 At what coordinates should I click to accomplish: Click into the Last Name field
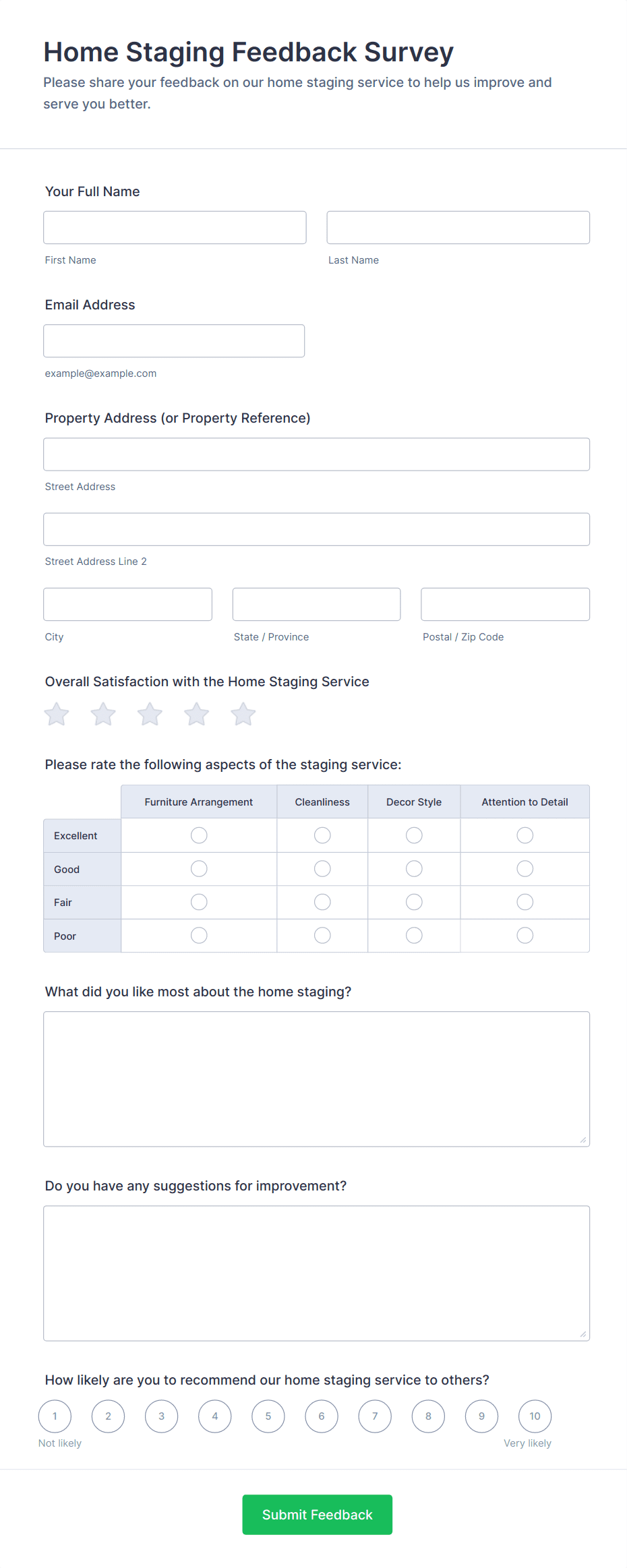458,228
